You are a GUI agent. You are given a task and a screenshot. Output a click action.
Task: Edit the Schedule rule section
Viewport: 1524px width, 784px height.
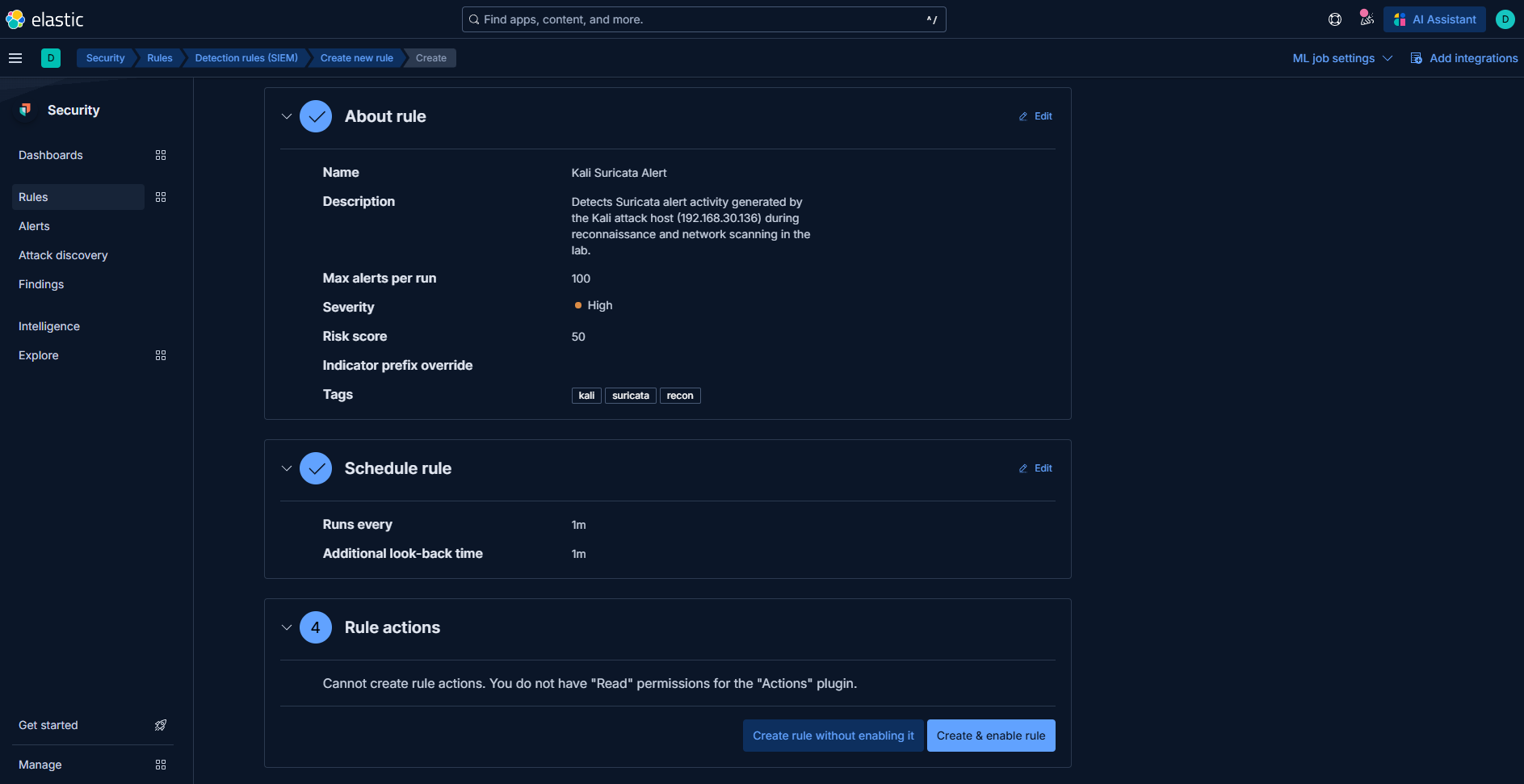click(x=1035, y=468)
